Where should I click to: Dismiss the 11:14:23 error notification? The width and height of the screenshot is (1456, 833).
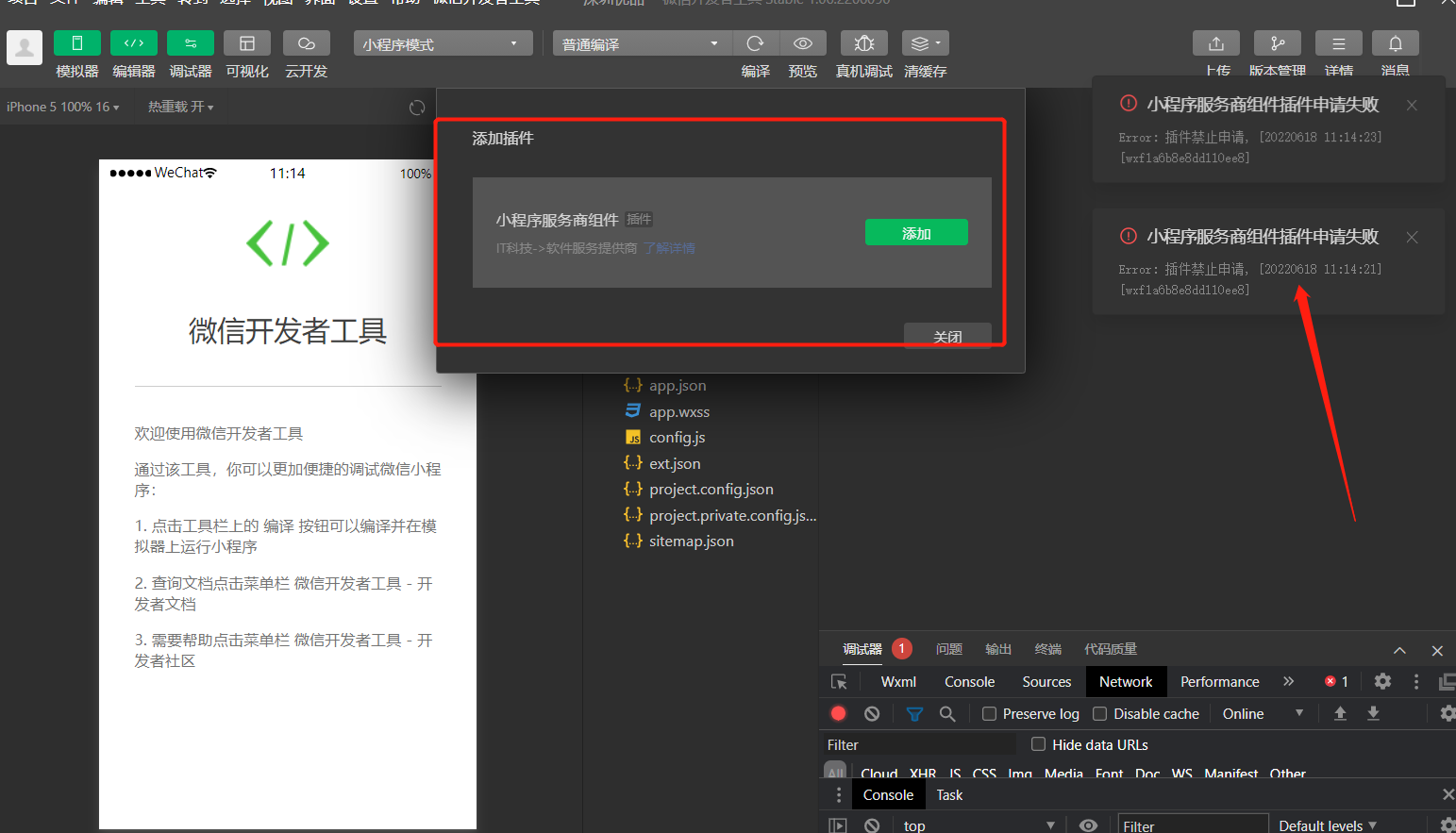click(1412, 105)
